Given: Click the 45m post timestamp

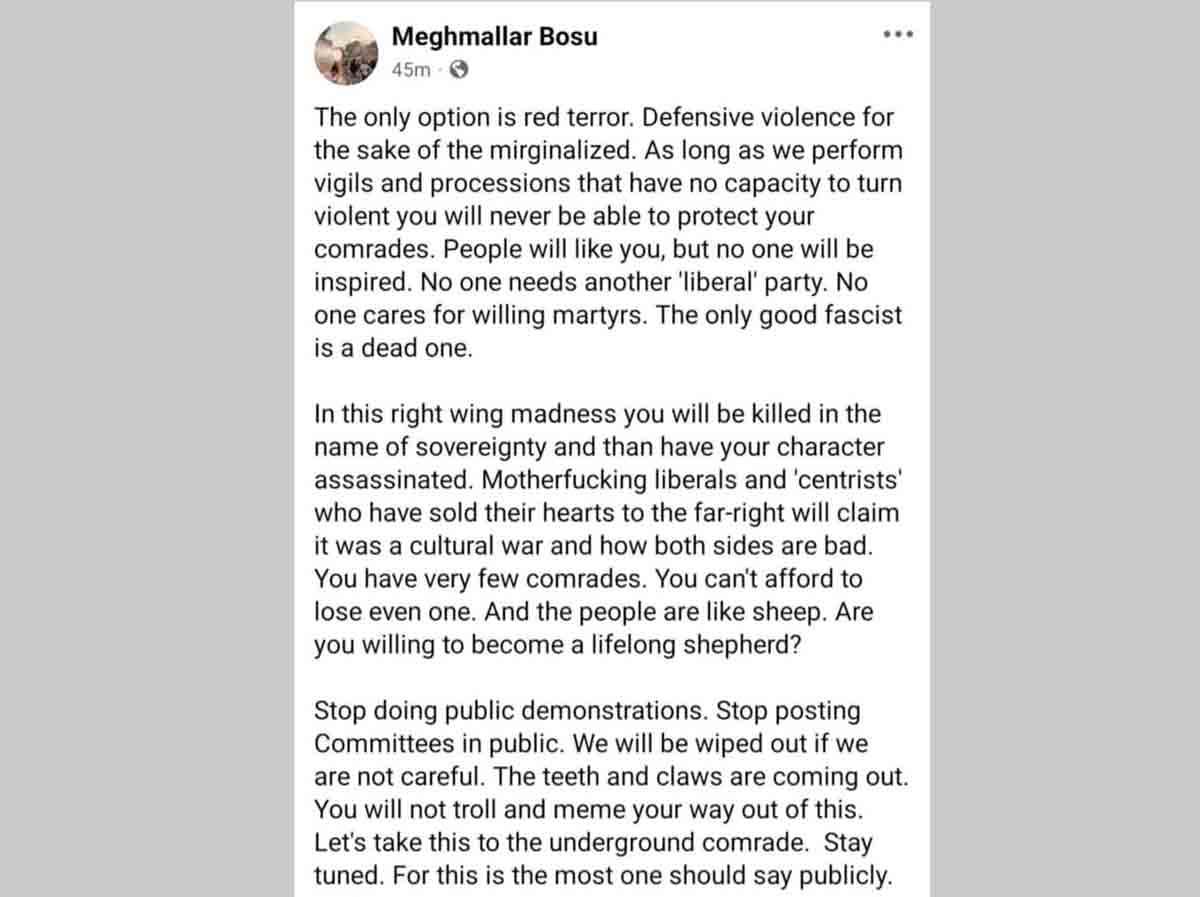Looking at the screenshot, I should 411,69.
